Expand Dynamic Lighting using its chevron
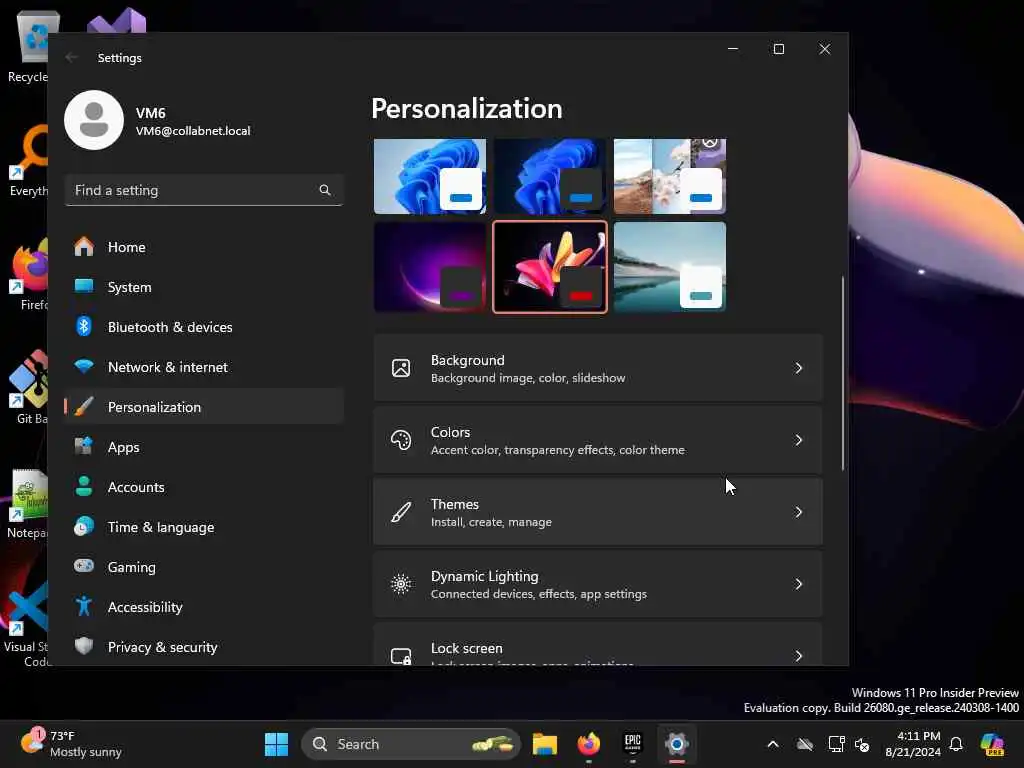Viewport: 1024px width, 768px height. coord(798,584)
